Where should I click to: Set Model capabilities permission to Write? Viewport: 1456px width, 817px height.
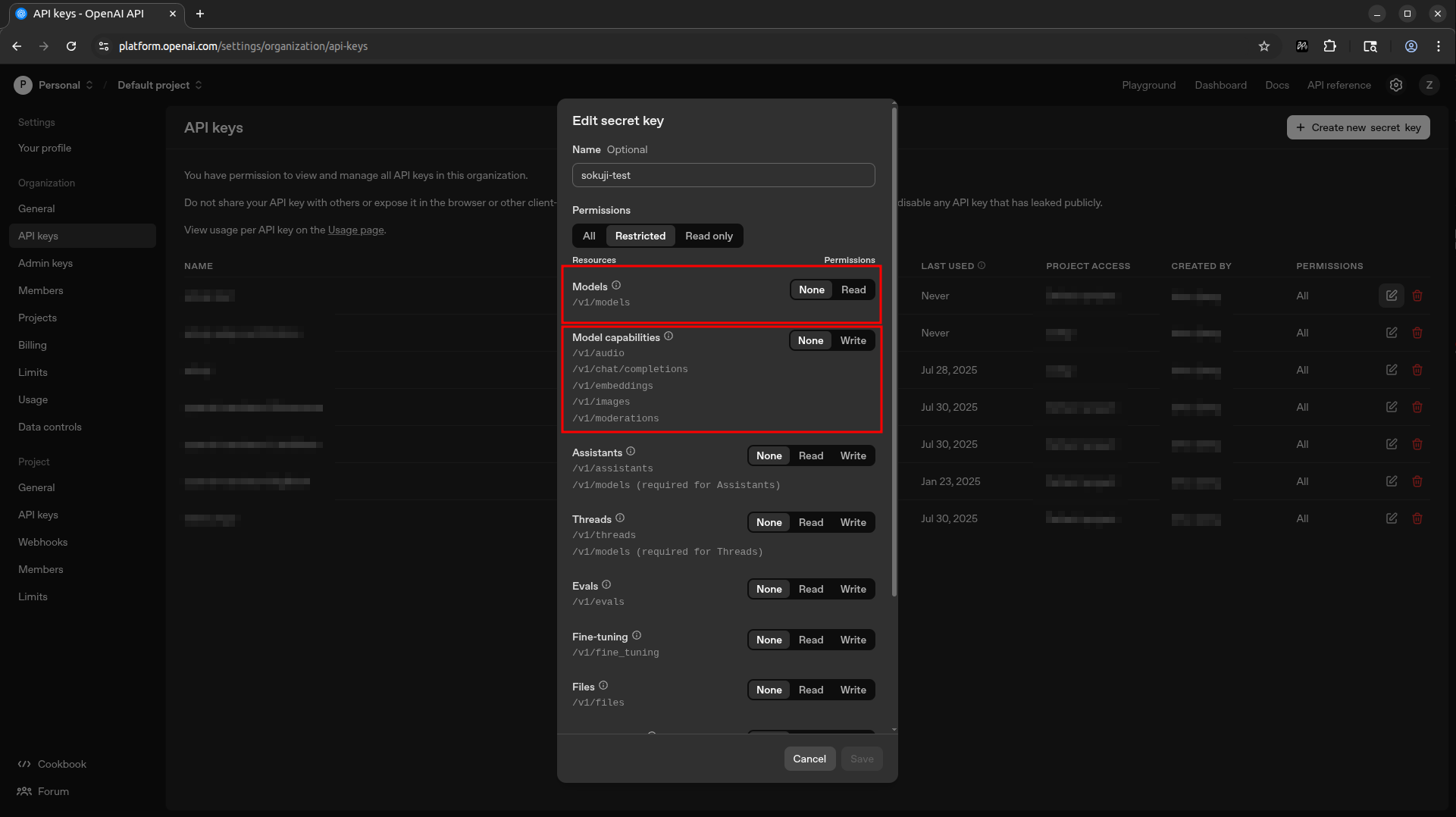(853, 340)
